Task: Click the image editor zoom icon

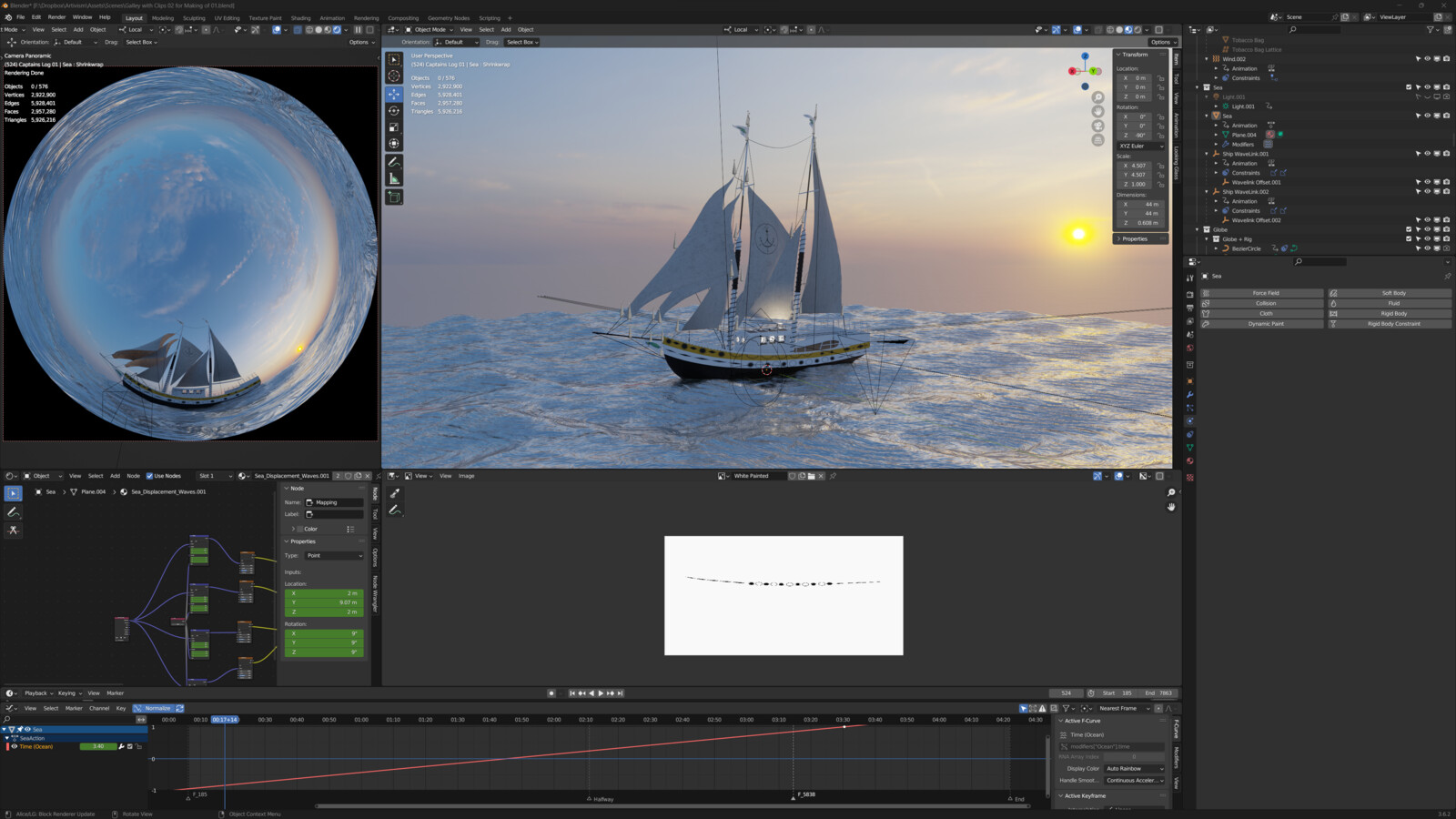Action: (x=1171, y=492)
